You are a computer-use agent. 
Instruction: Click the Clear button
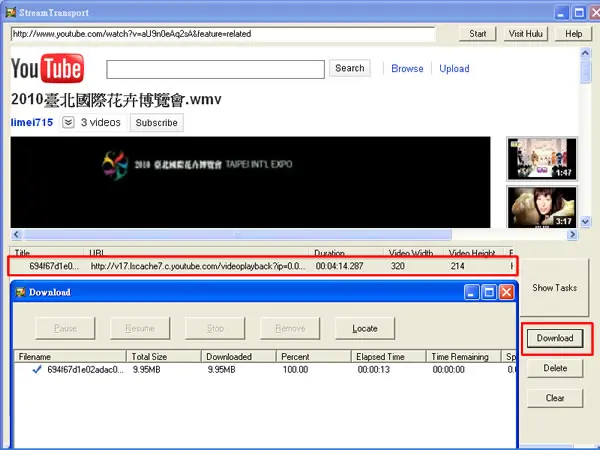click(555, 398)
